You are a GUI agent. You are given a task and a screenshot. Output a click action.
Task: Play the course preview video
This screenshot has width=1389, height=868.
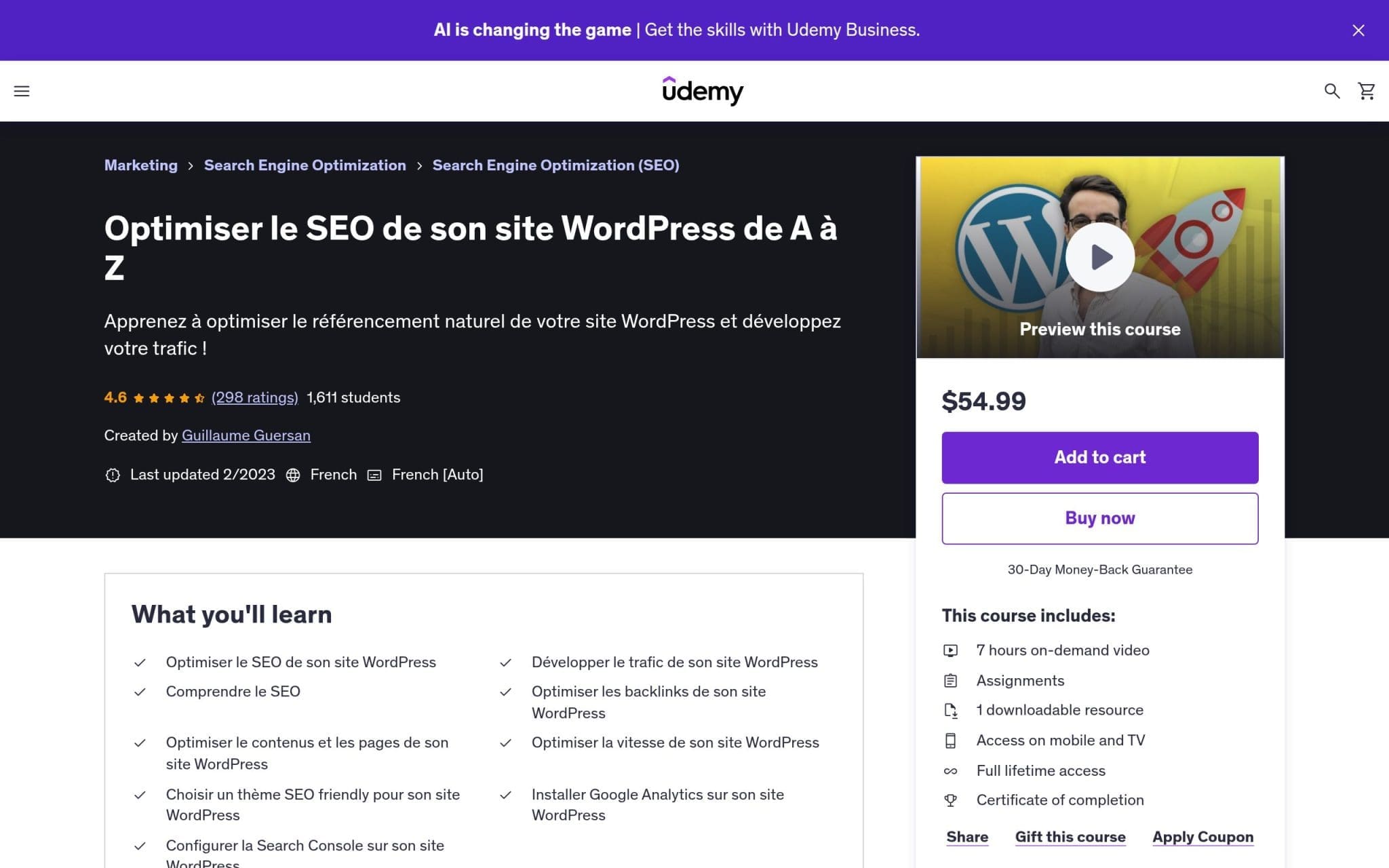1099,257
